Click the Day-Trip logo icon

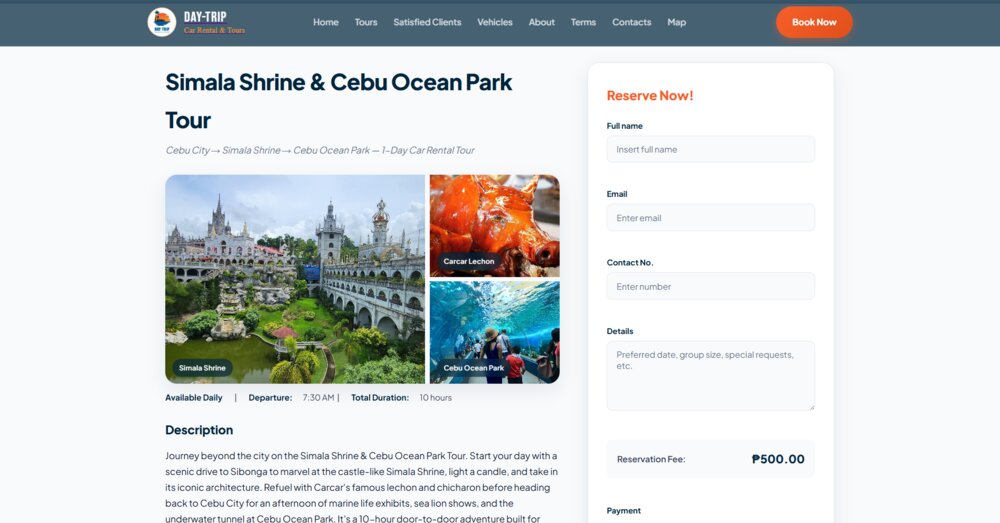(162, 22)
